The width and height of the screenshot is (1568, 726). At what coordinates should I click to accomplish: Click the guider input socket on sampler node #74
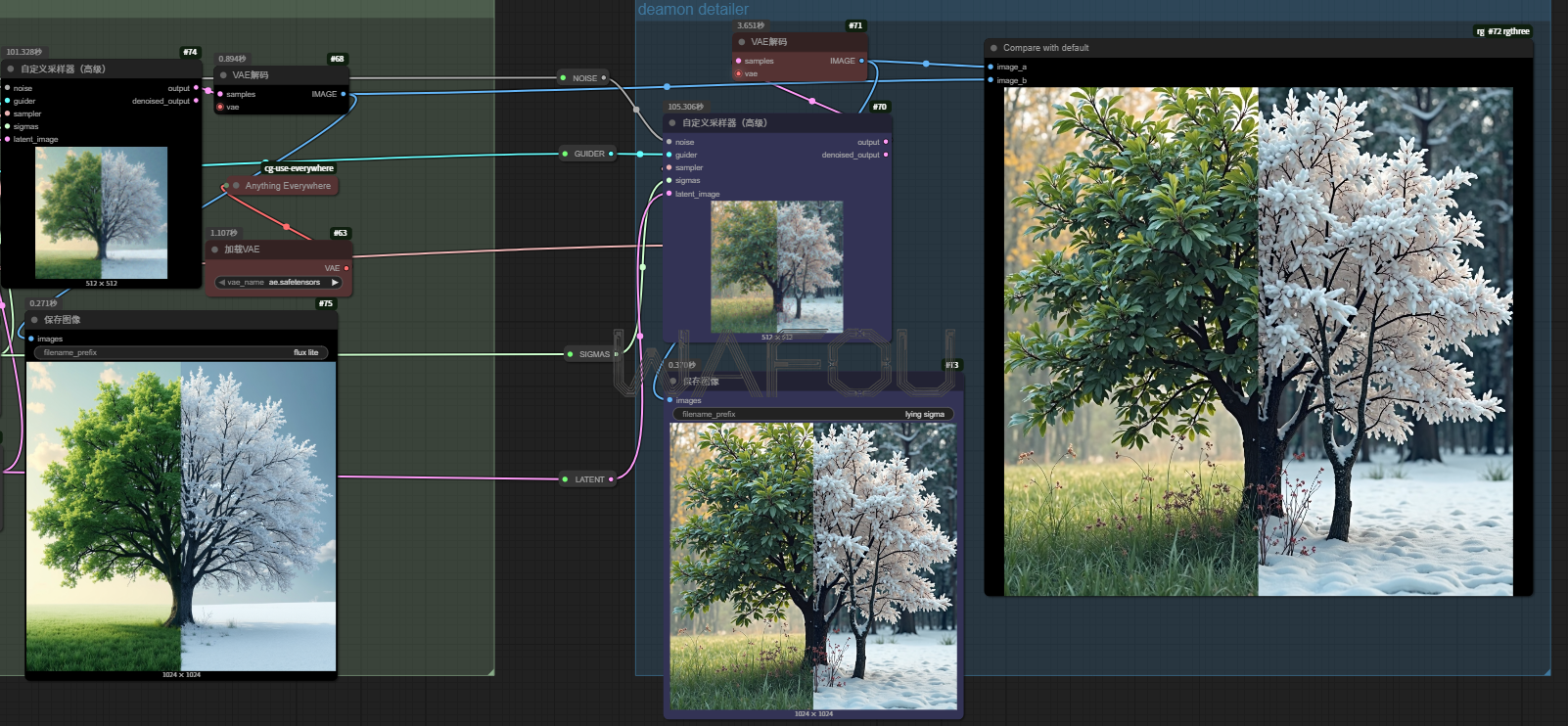point(8,101)
